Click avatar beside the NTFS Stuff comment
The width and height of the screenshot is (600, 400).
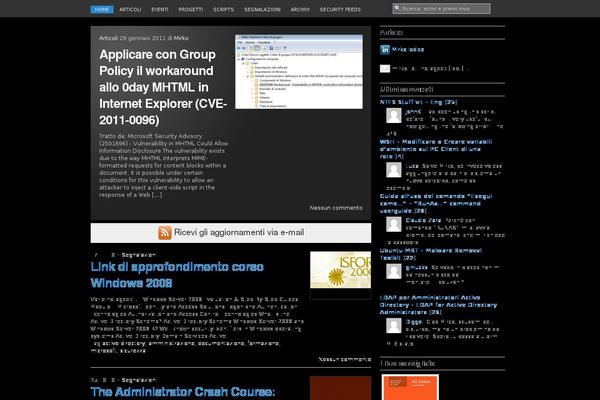tap(394, 116)
